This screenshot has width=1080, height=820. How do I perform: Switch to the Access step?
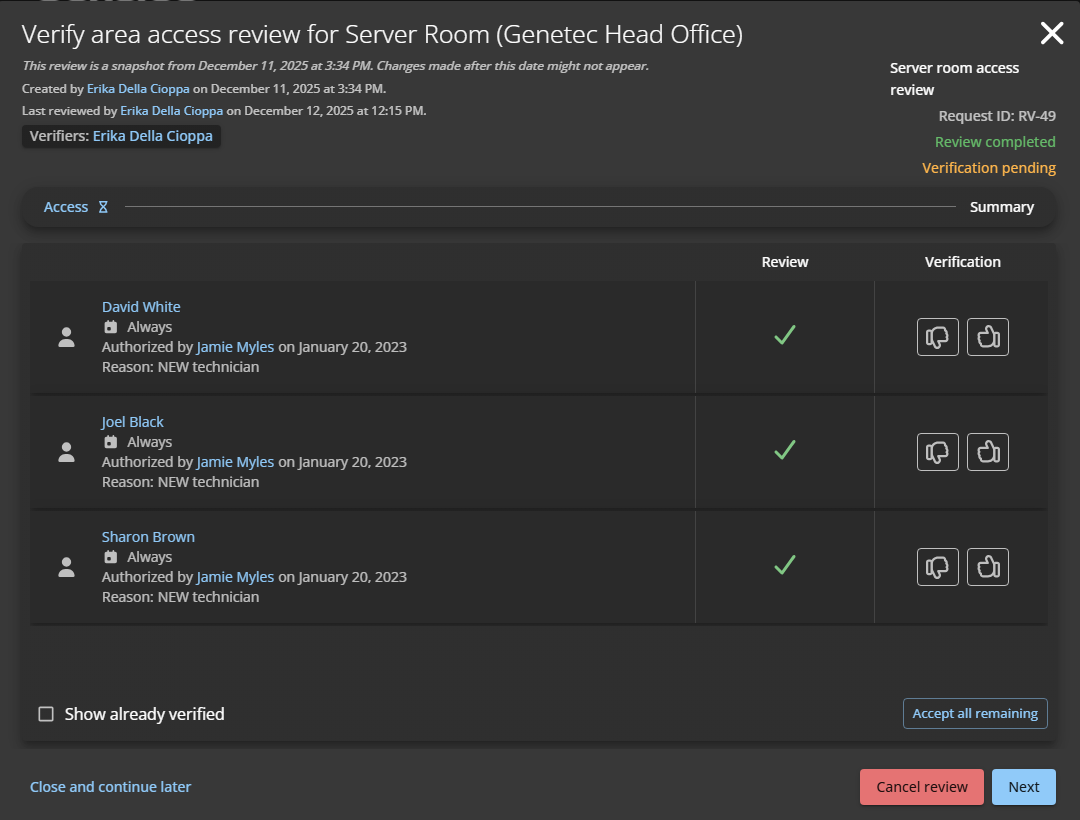click(x=67, y=207)
